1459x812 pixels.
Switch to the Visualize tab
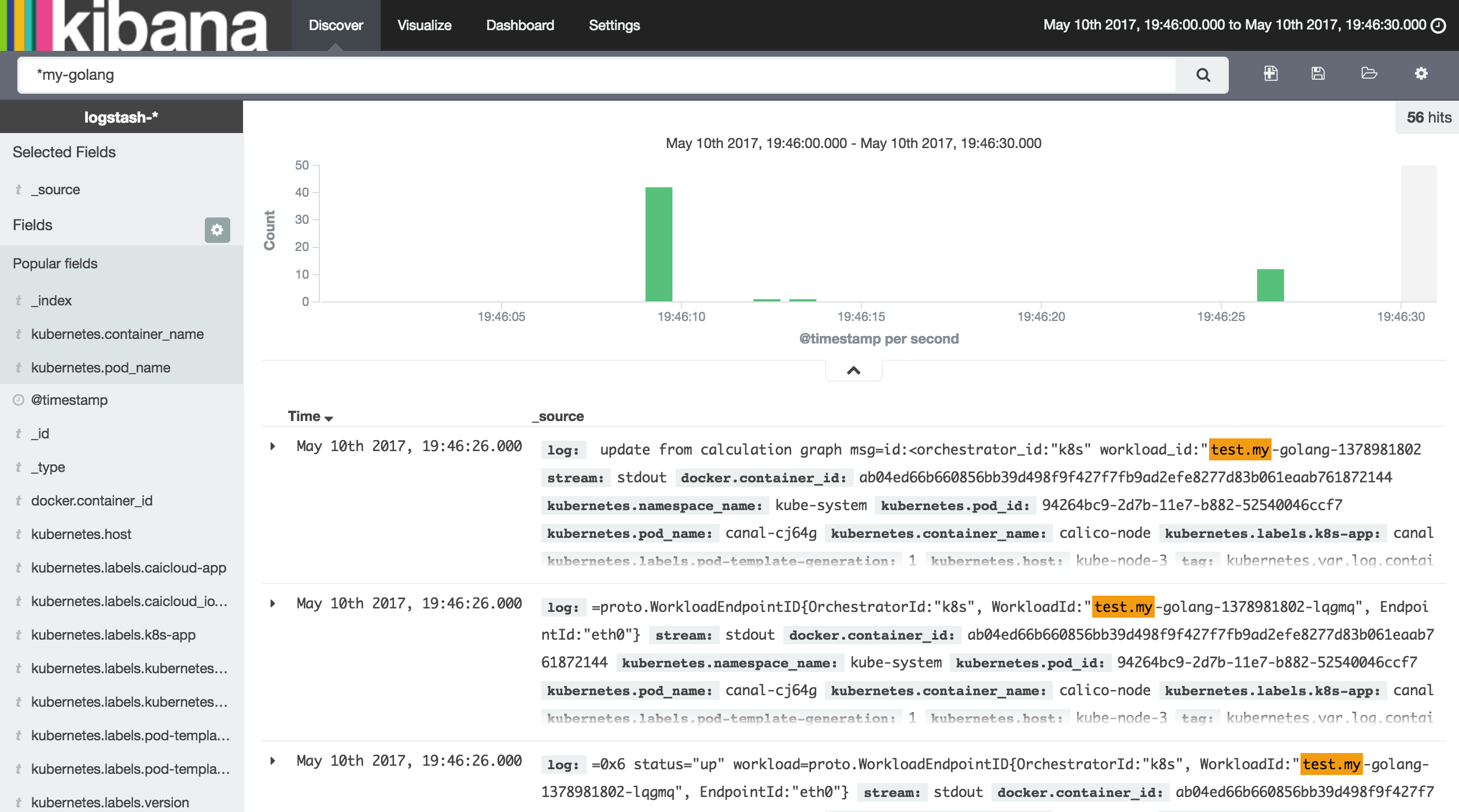click(x=424, y=25)
